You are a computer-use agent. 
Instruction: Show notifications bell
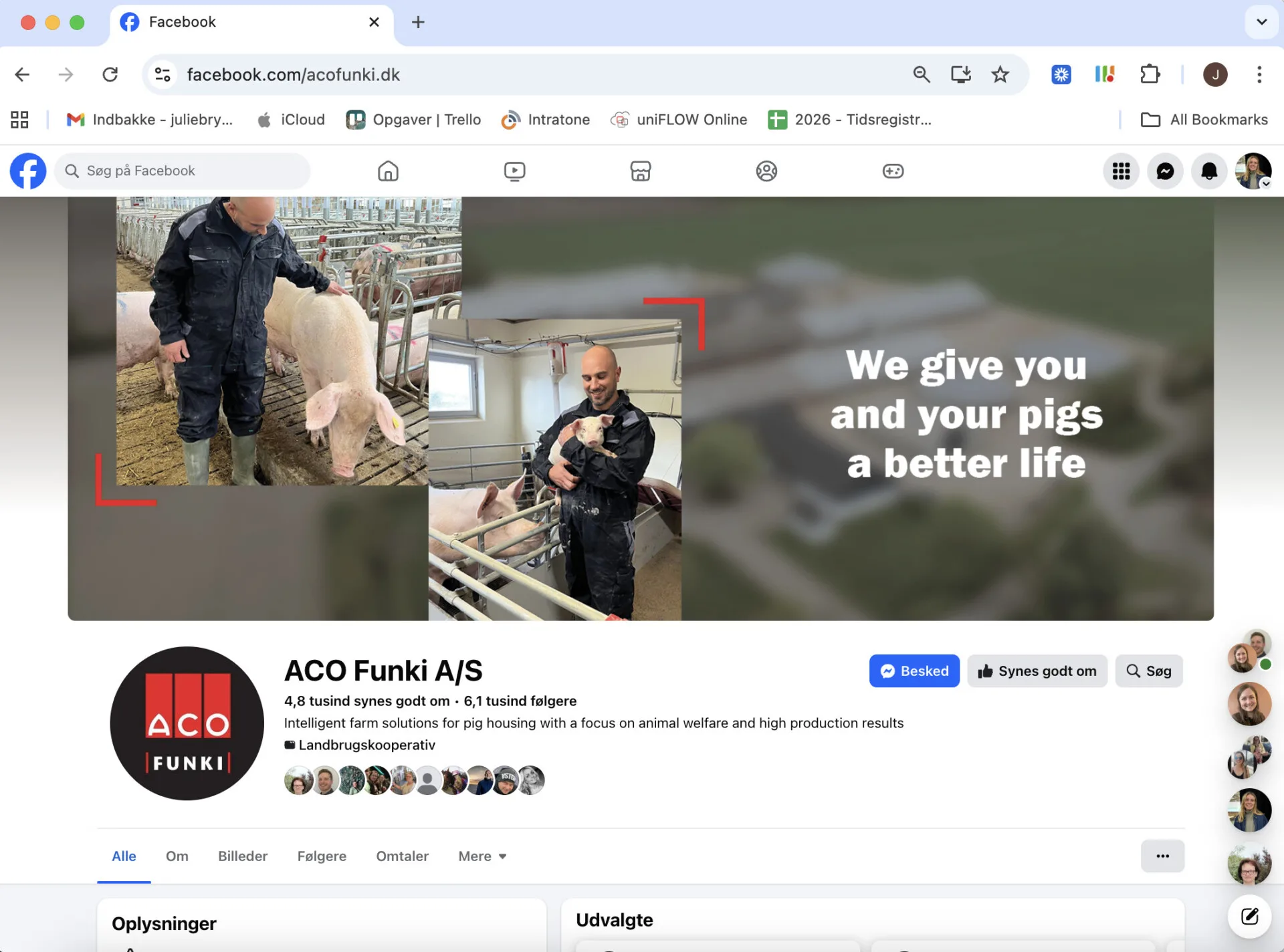point(1209,171)
